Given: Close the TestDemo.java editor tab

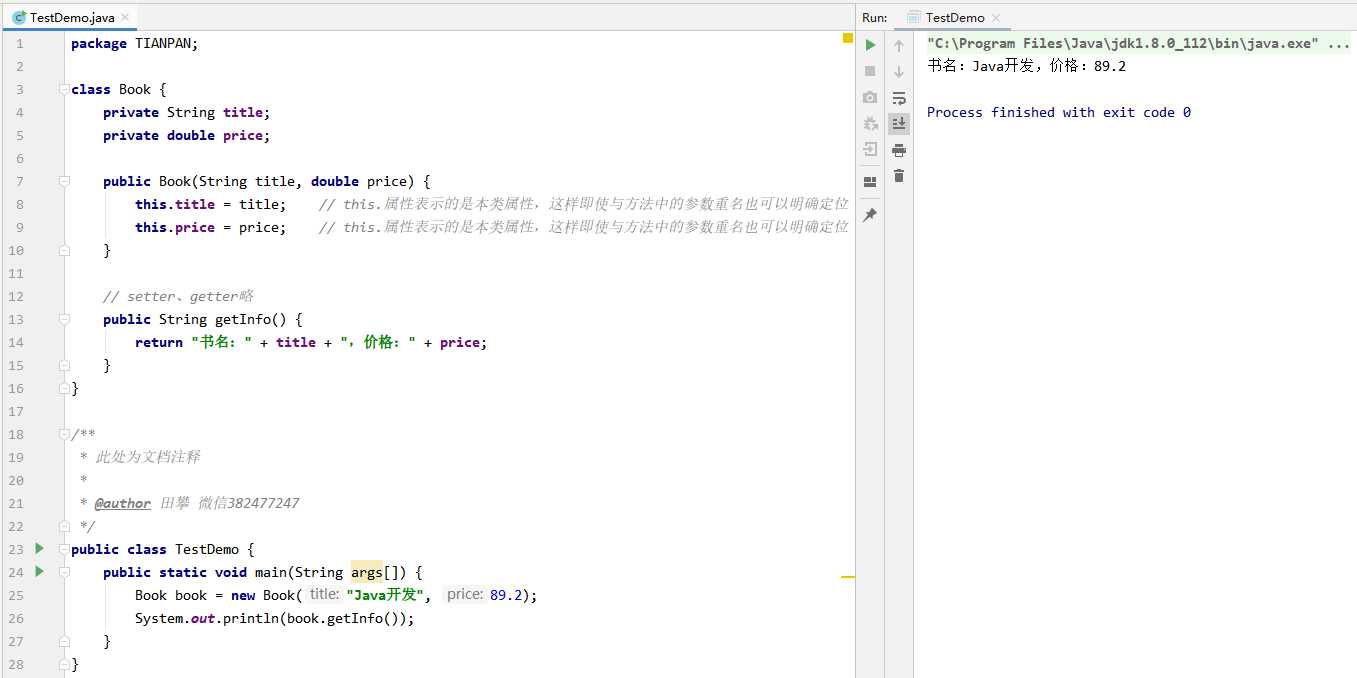Looking at the screenshot, I should pyautogui.click(x=125, y=18).
